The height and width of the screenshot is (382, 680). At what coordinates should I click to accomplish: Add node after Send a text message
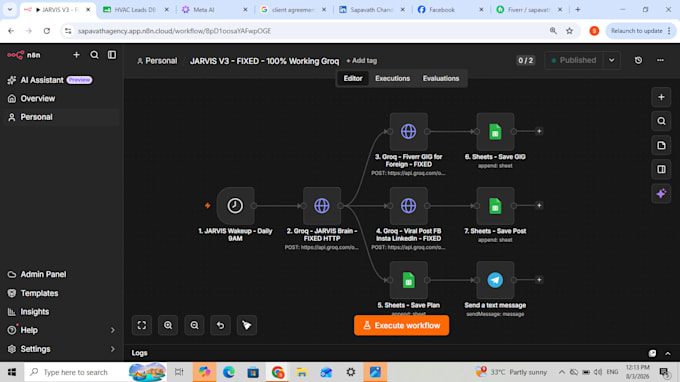tap(539, 280)
